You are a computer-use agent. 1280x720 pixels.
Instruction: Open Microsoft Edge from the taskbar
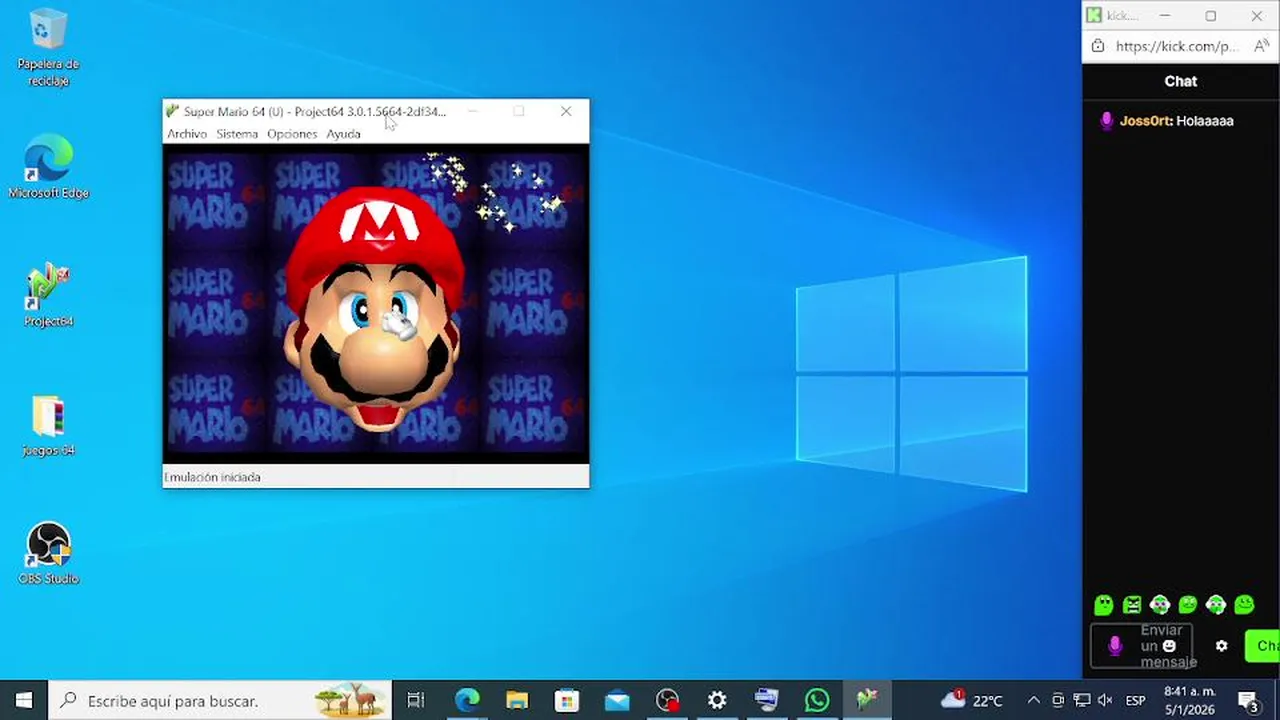click(467, 700)
